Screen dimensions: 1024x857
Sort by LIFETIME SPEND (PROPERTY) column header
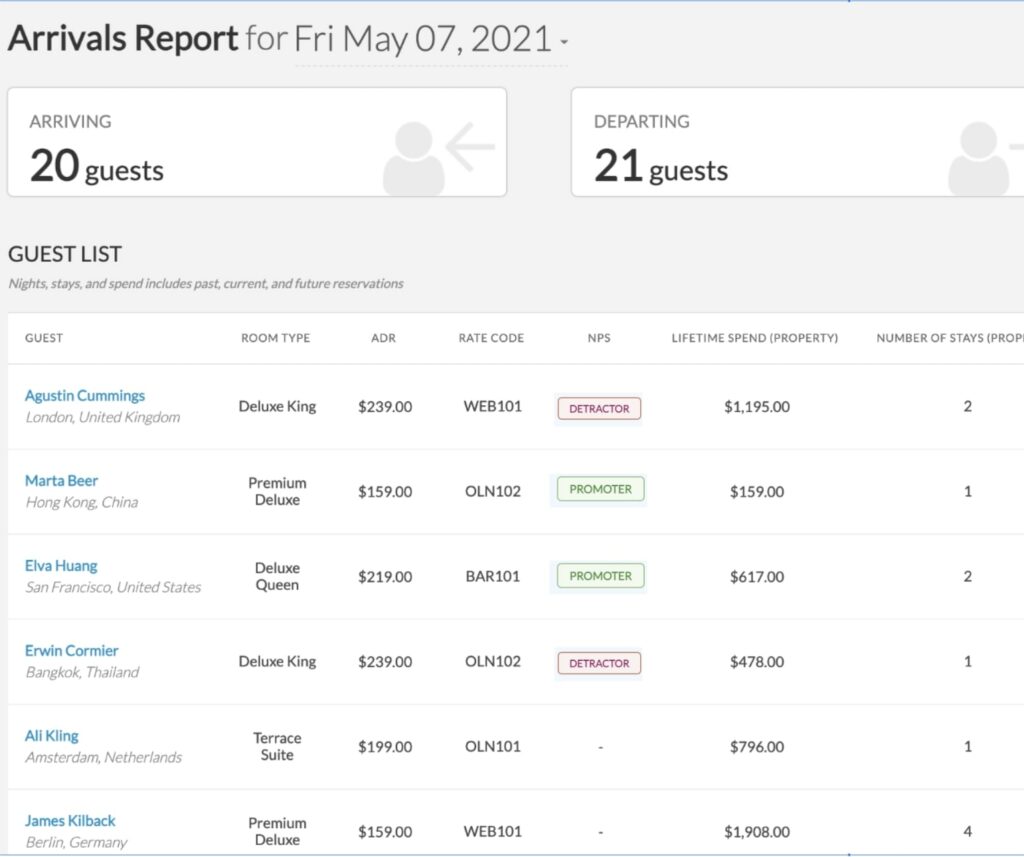[754, 338]
